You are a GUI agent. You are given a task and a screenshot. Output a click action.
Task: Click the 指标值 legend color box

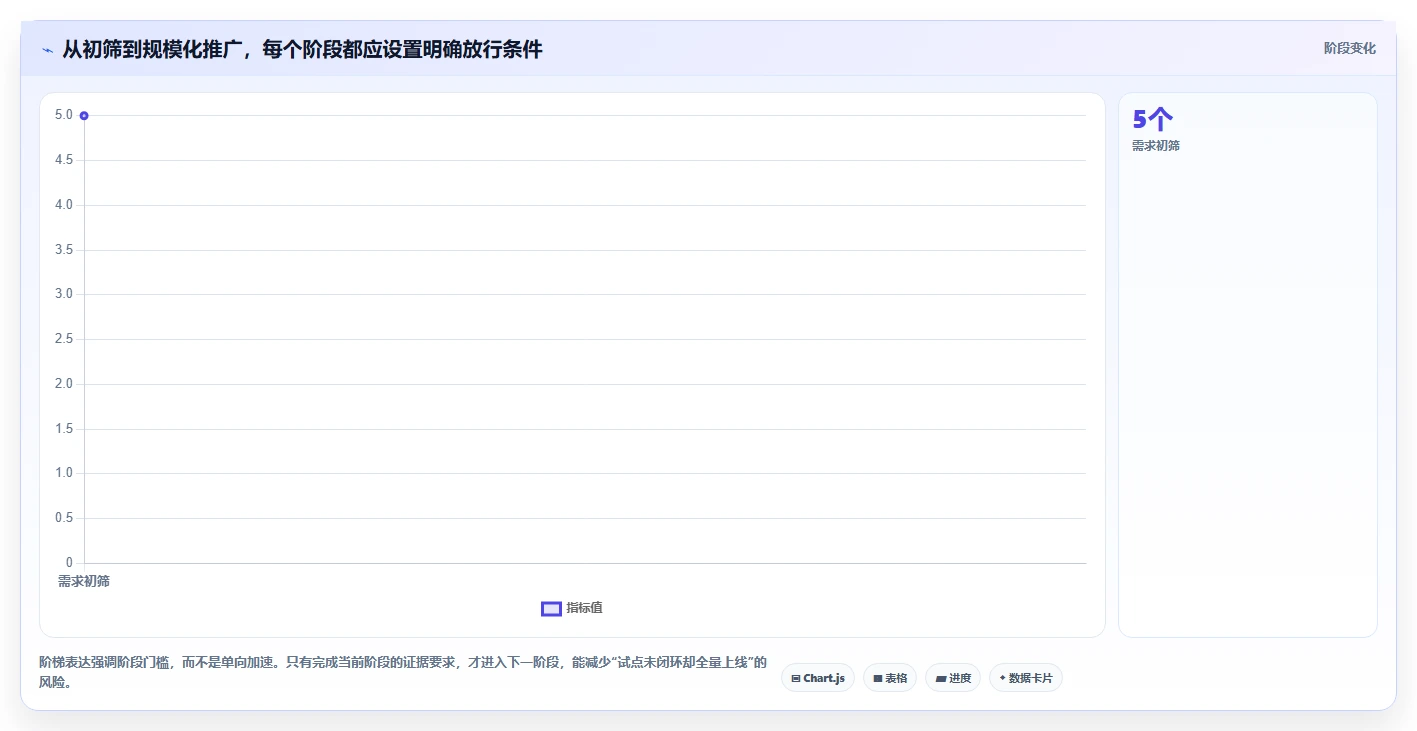point(551,609)
